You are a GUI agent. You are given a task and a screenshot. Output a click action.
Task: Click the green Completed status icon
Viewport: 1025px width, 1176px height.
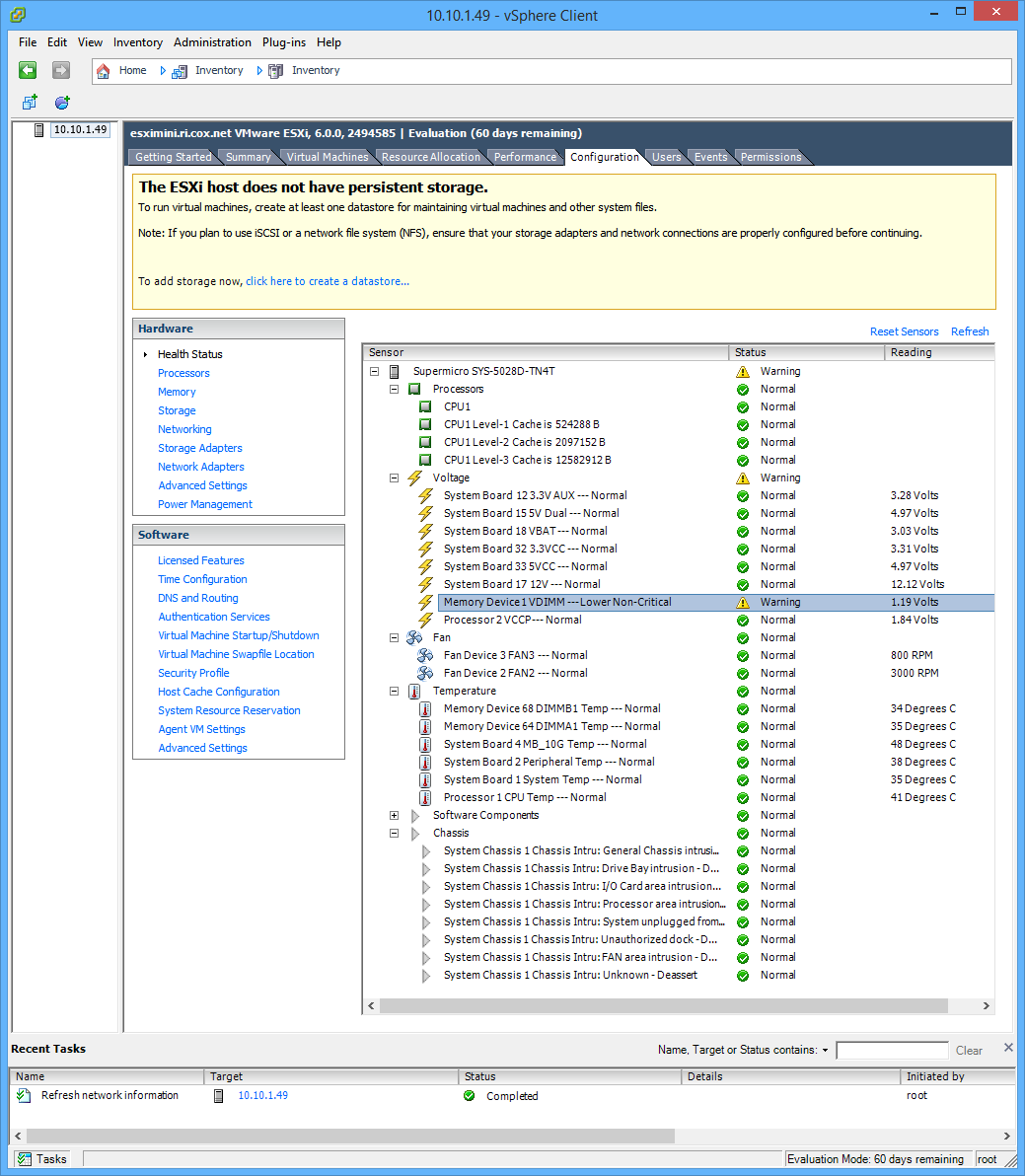[470, 1096]
